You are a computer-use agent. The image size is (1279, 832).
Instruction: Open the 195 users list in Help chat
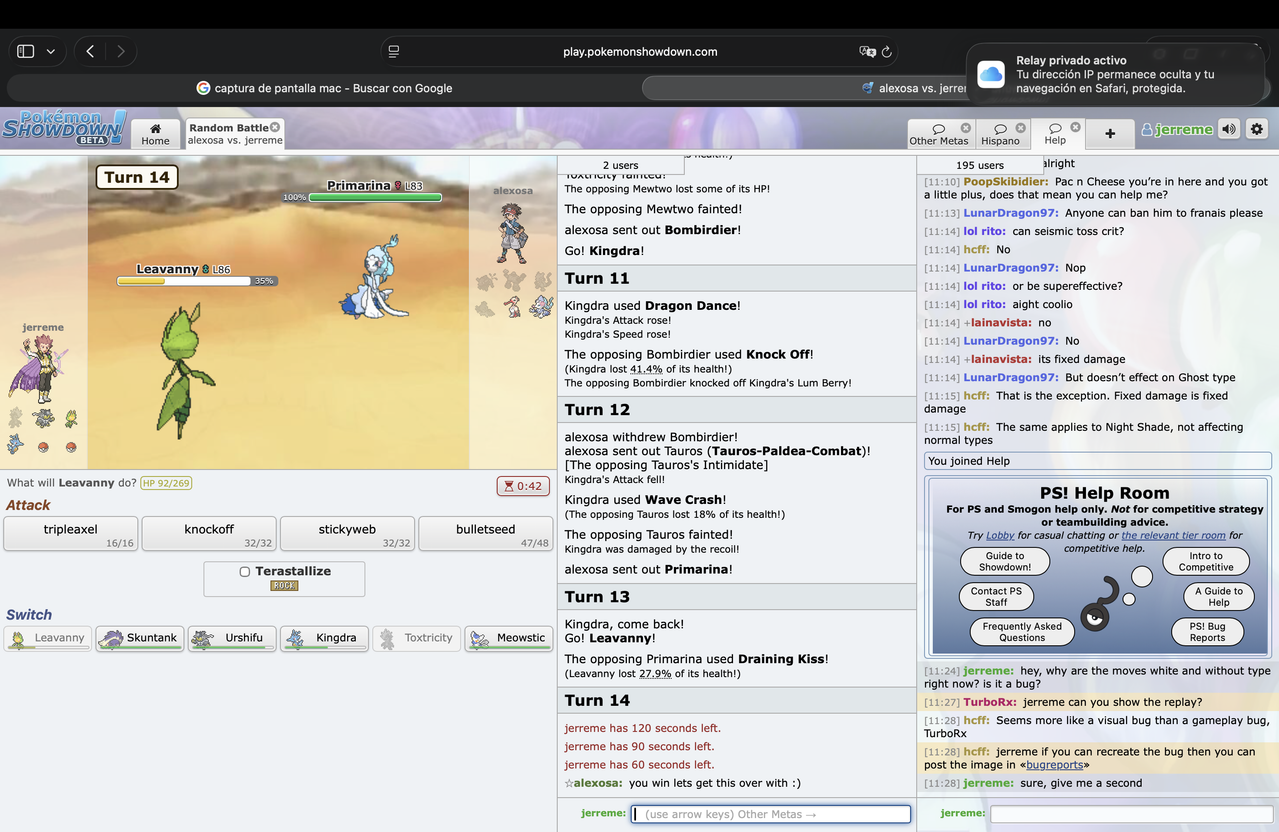coord(979,165)
